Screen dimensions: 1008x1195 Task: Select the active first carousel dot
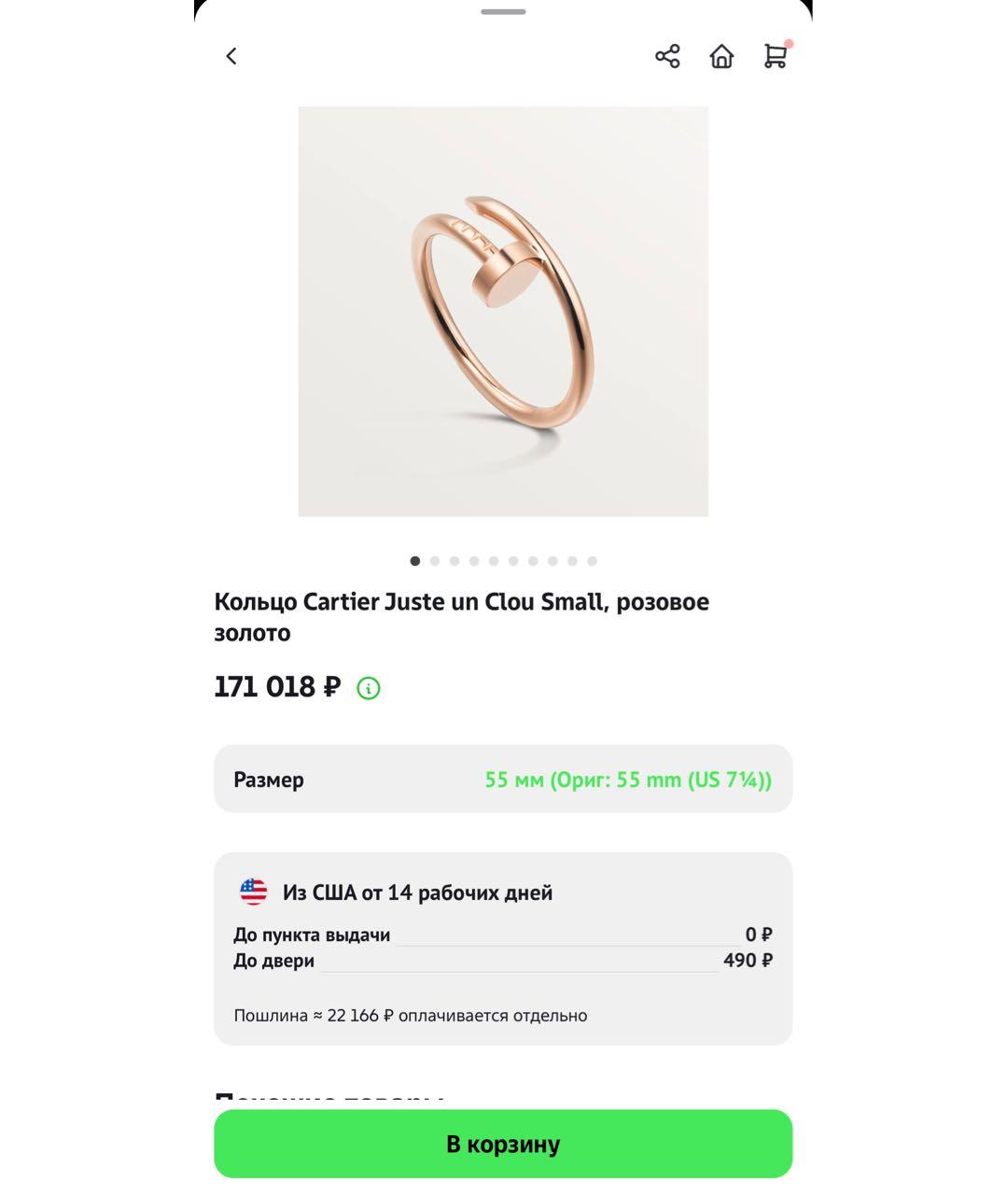(414, 561)
